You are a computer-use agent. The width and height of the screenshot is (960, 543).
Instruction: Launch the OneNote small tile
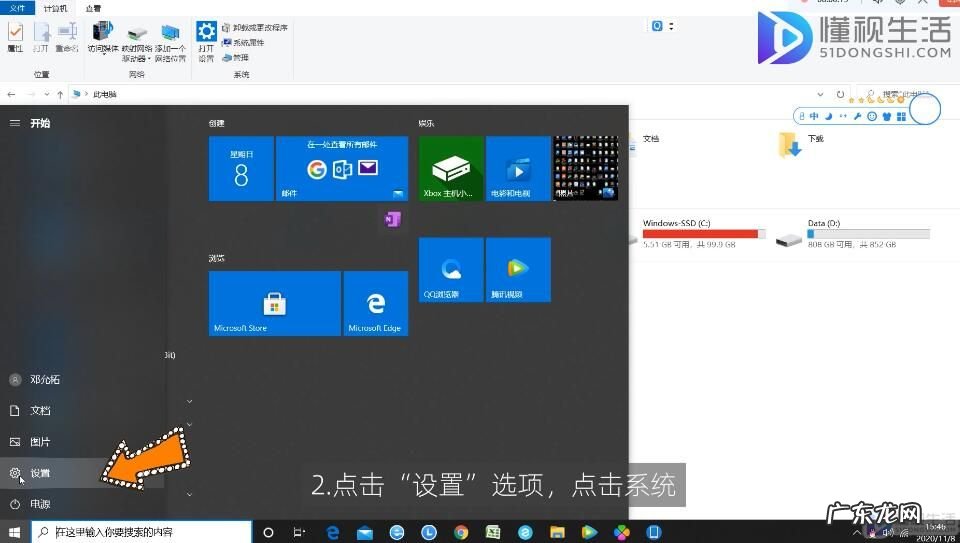392,219
